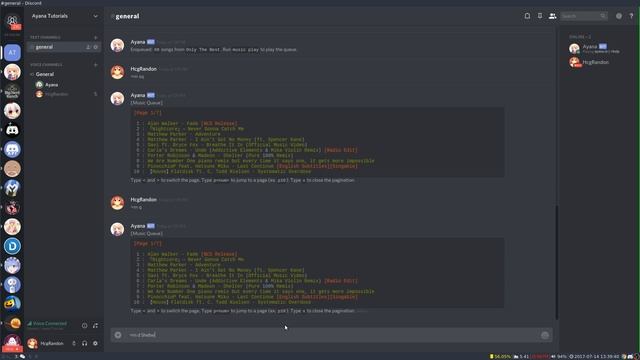Open the mentions at-sign icon
Image resolution: width=640 pixels, height=360 pixels.
coord(619,16)
